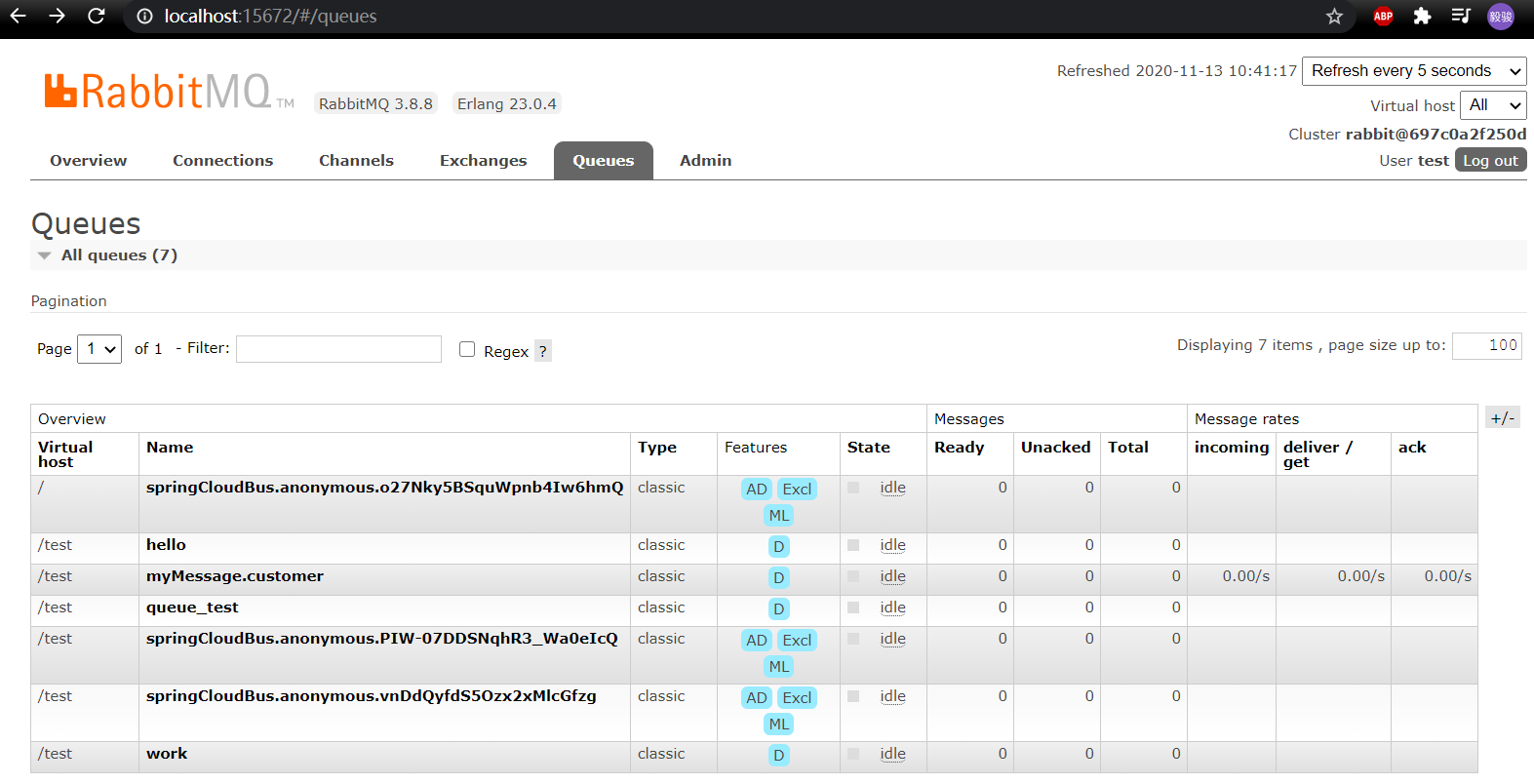Reload the page with refresh icon
The height and width of the screenshot is (784, 1534).
96,16
